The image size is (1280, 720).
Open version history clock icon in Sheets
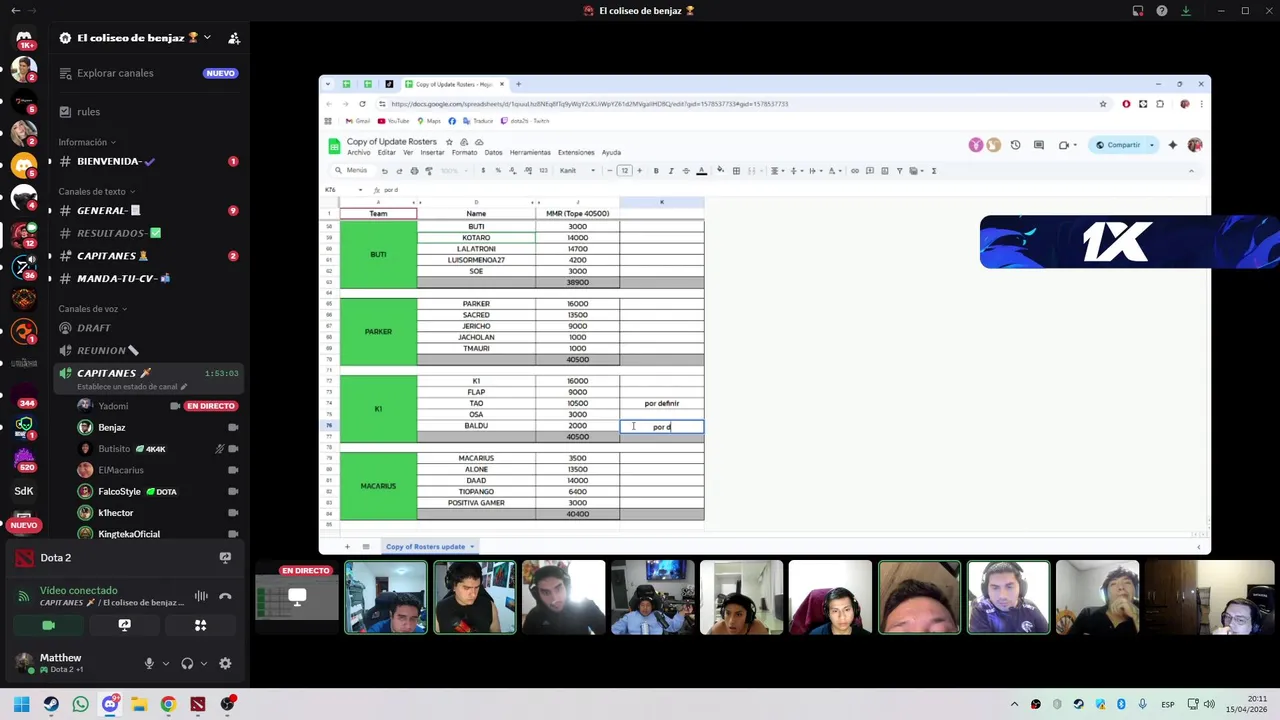coord(1015,145)
